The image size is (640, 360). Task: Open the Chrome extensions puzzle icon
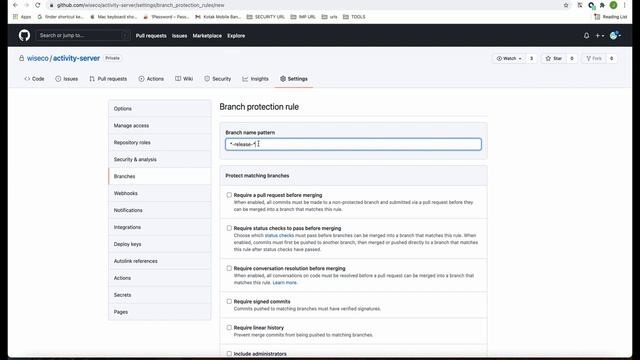click(602, 5)
